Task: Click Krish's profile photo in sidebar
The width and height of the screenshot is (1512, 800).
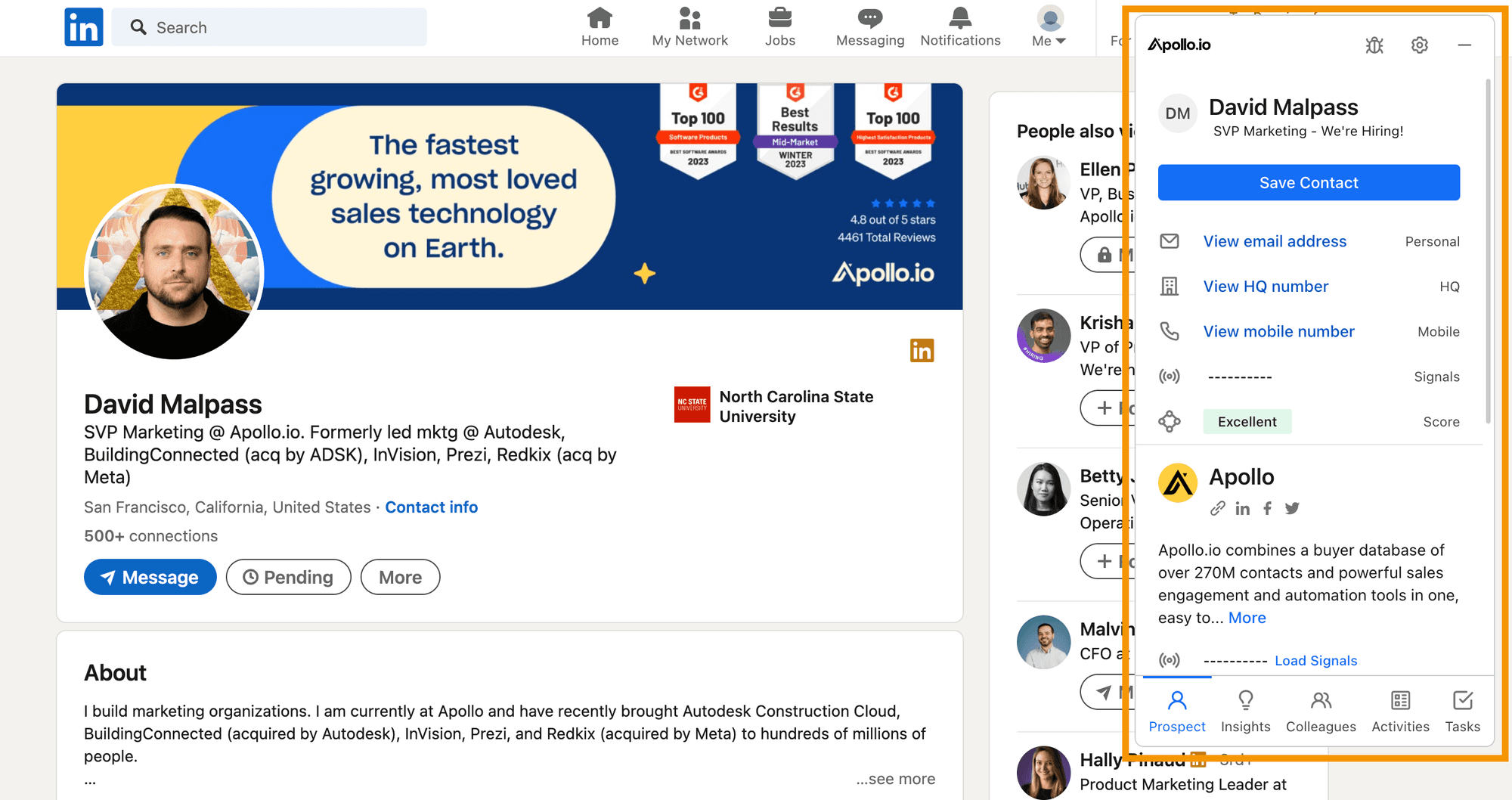Action: pyautogui.click(x=1043, y=336)
